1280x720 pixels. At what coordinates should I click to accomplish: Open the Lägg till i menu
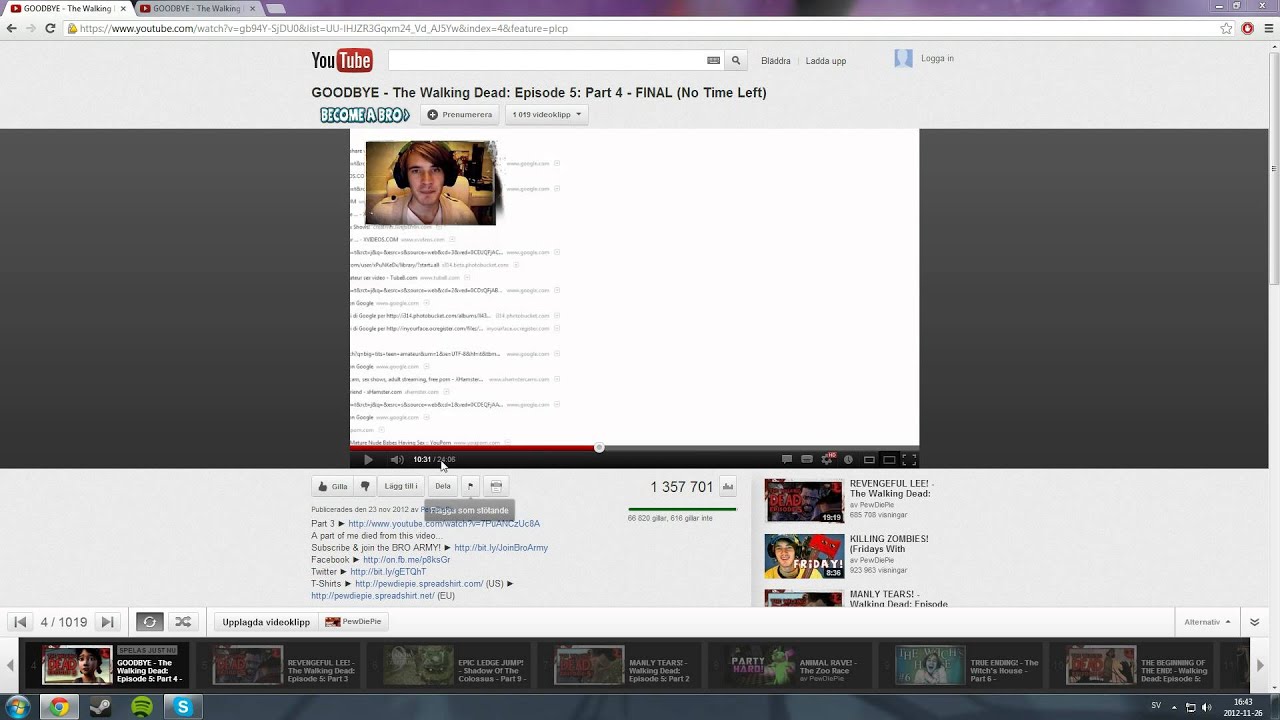[401, 486]
